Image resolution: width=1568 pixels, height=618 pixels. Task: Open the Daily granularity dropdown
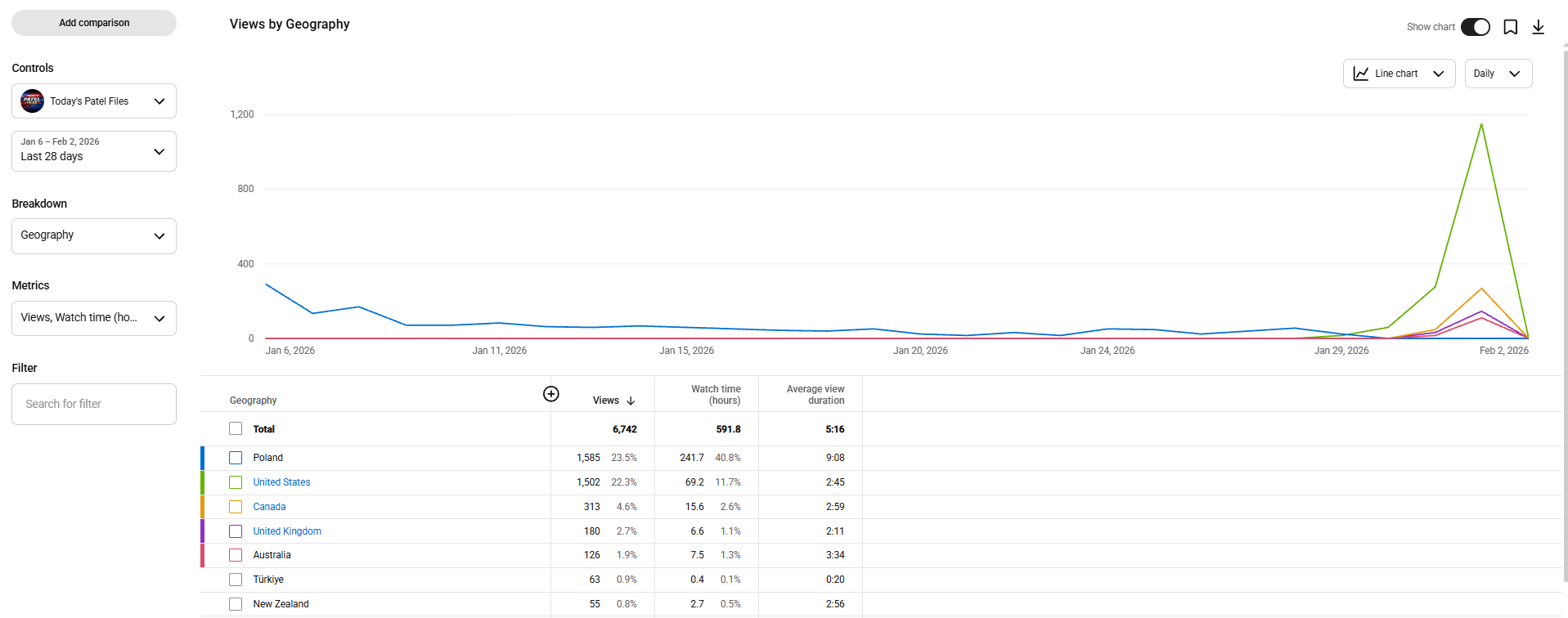[1498, 74]
